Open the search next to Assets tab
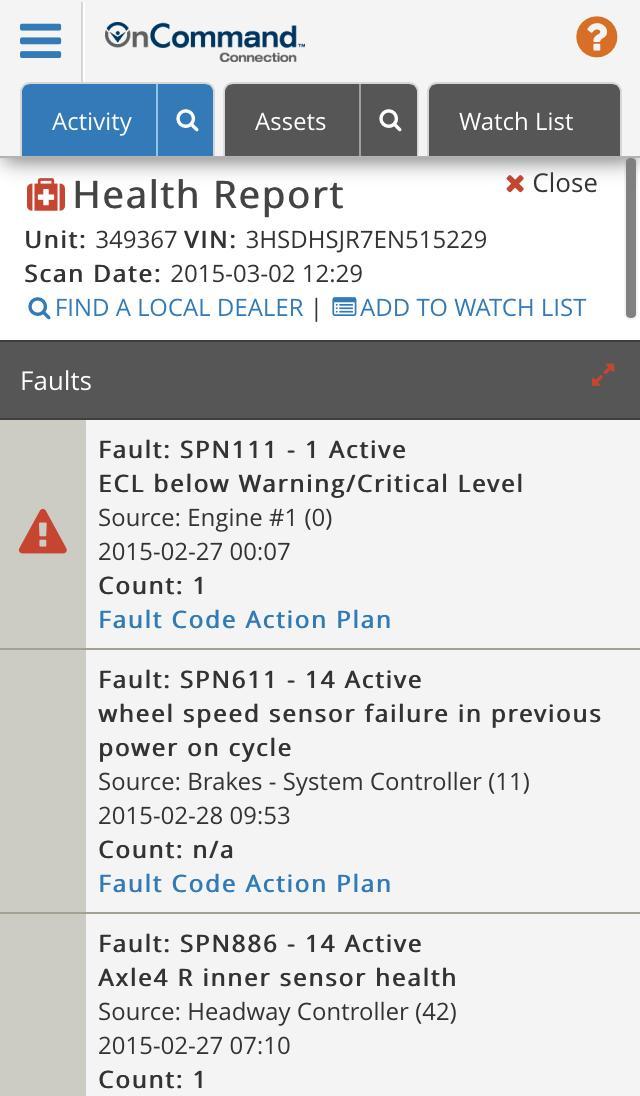Viewport: 640px width, 1096px height. point(389,121)
